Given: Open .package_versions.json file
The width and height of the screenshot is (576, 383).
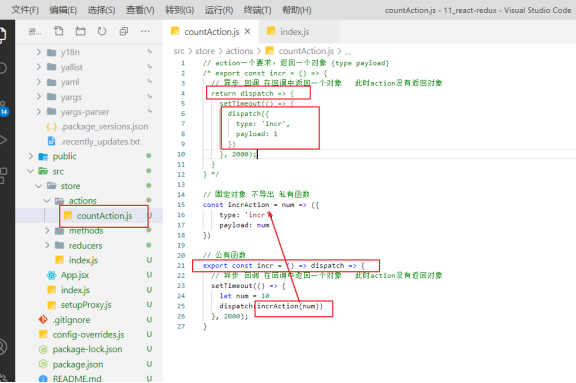Looking at the screenshot, I should coord(89,127).
